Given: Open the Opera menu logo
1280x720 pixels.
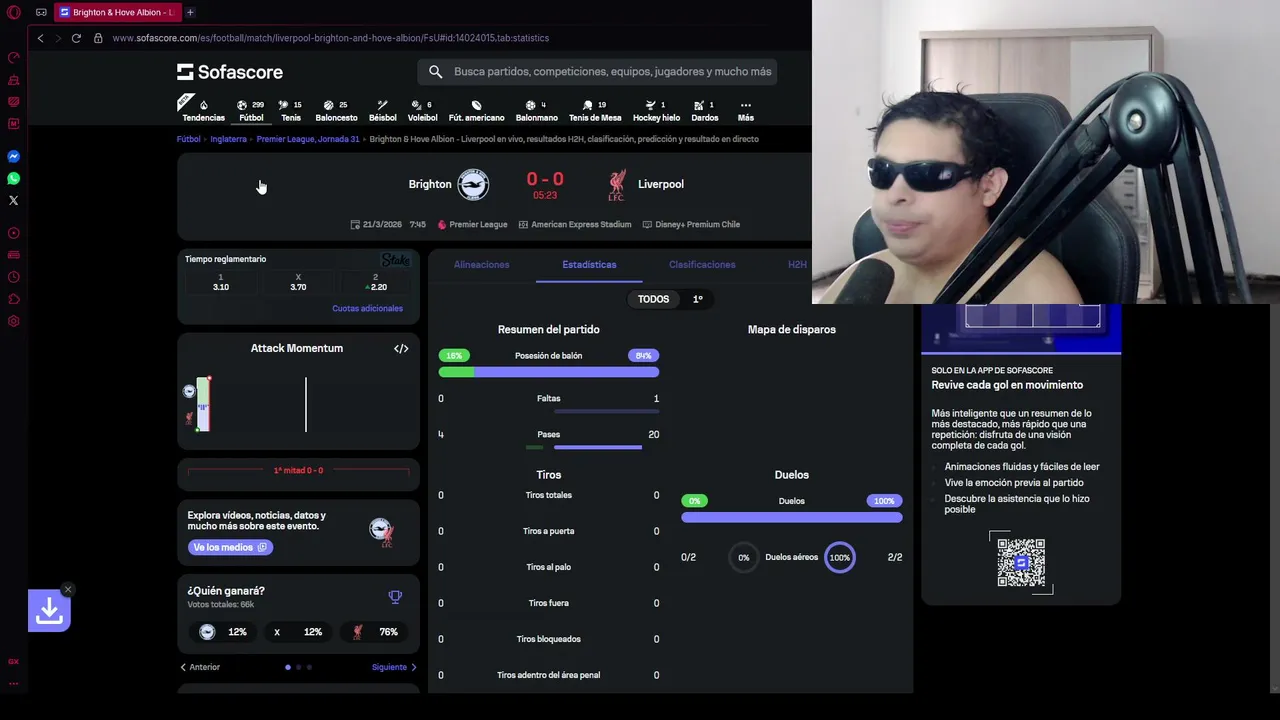Looking at the screenshot, I should click(x=14, y=13).
